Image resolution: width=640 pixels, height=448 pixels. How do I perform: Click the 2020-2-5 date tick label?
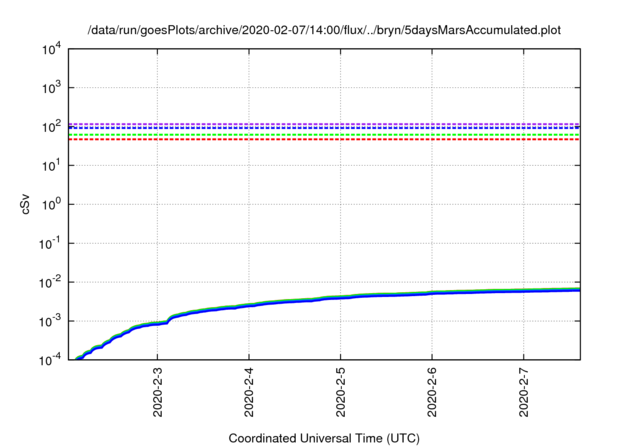pos(340,392)
